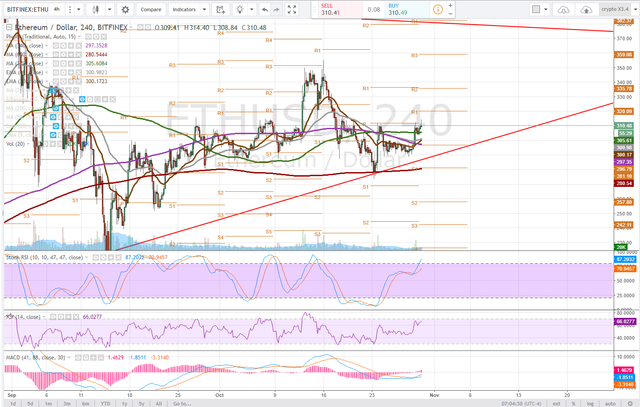Select the YTD time range
Viewport: 640px width, 407px height.
click(x=105, y=404)
